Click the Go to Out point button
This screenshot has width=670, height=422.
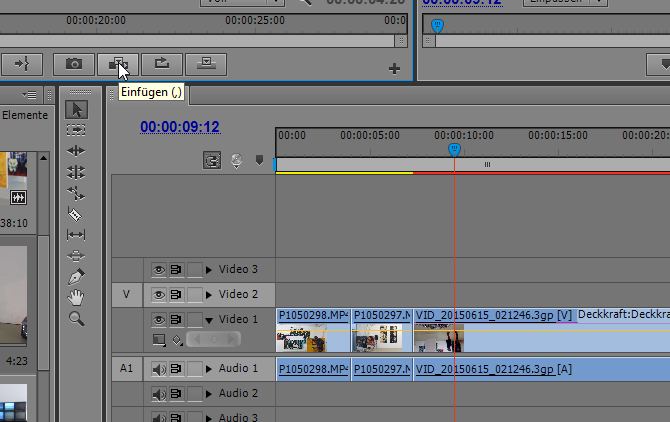(x=22, y=64)
